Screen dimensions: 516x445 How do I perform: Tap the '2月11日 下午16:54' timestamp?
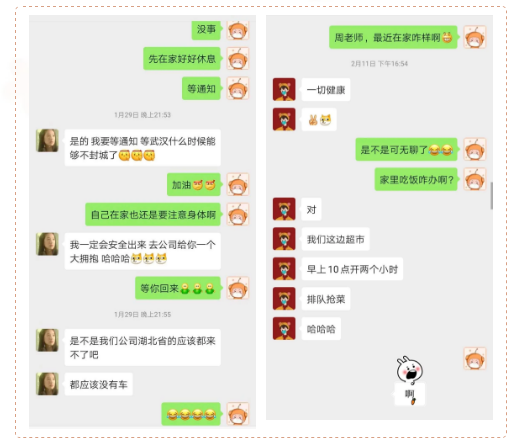(x=379, y=63)
